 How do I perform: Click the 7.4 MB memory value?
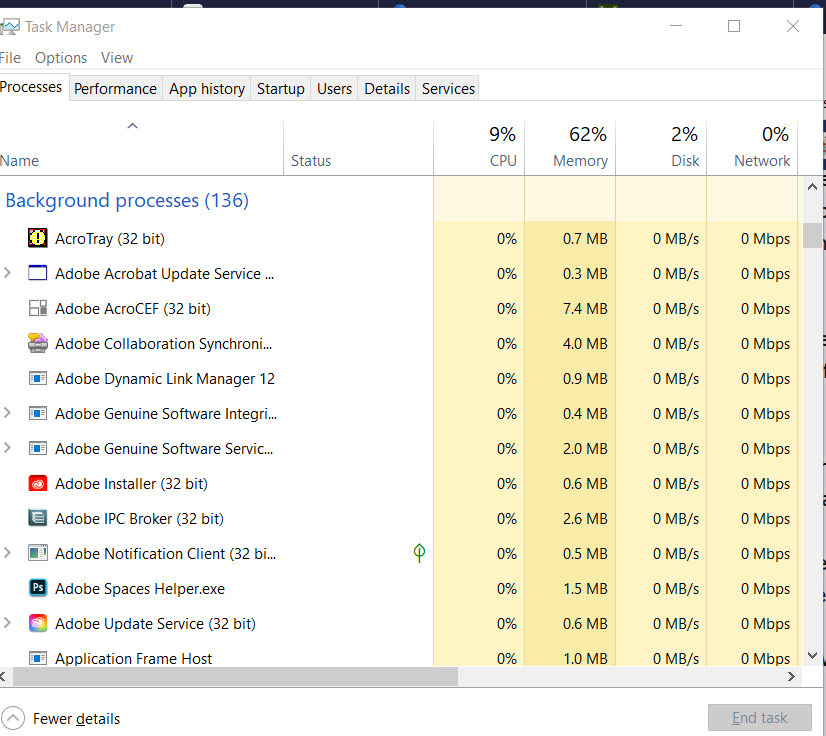[585, 309]
